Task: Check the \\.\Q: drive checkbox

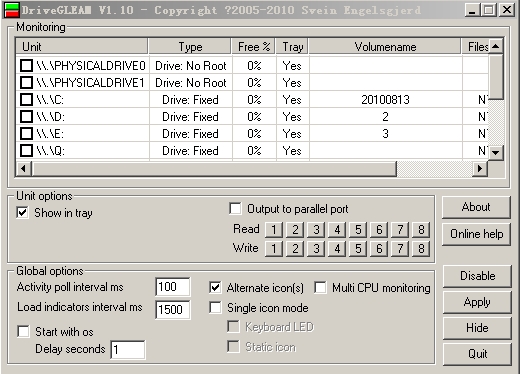Action: coord(26,150)
